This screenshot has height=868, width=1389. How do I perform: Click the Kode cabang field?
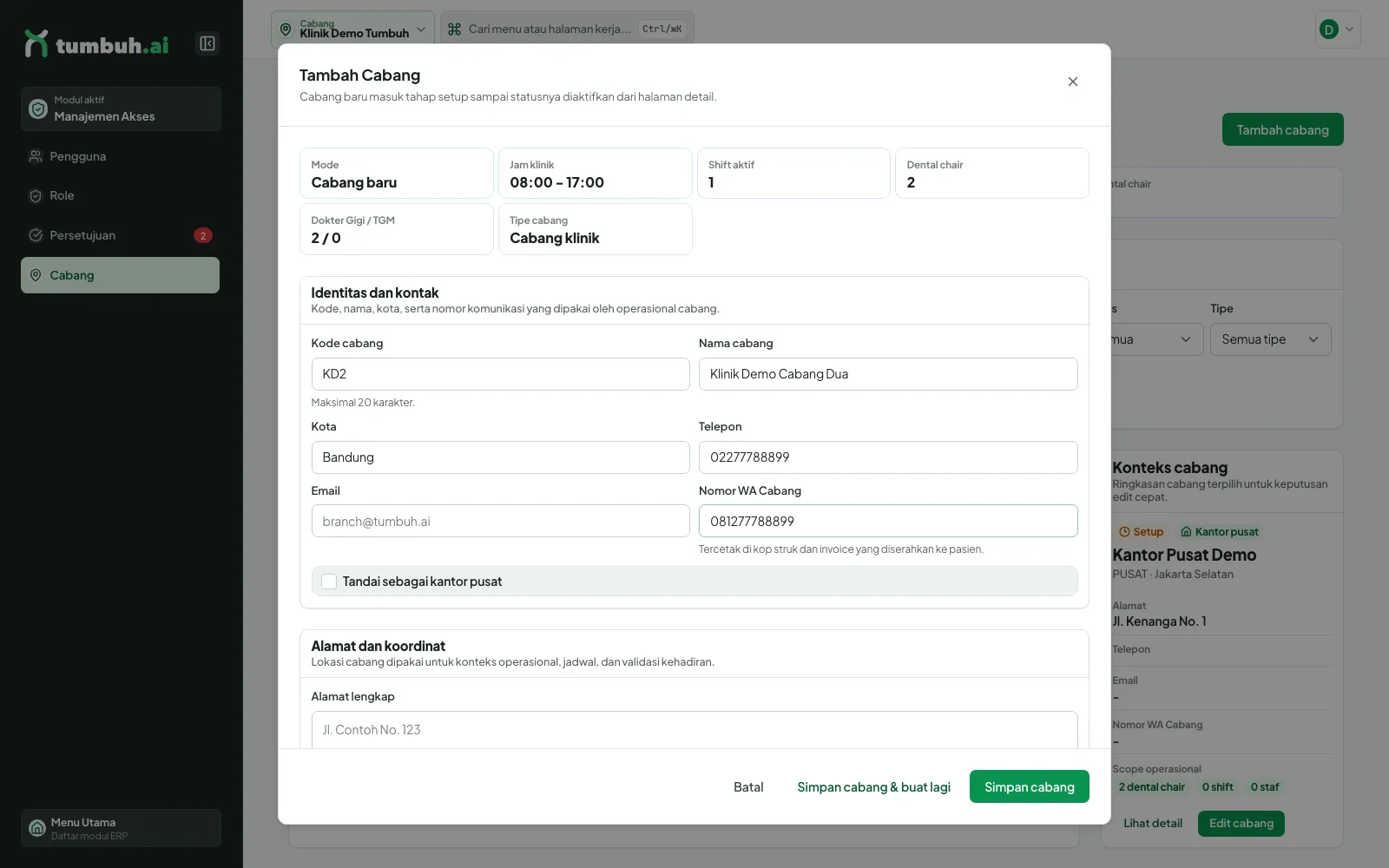[x=500, y=374]
